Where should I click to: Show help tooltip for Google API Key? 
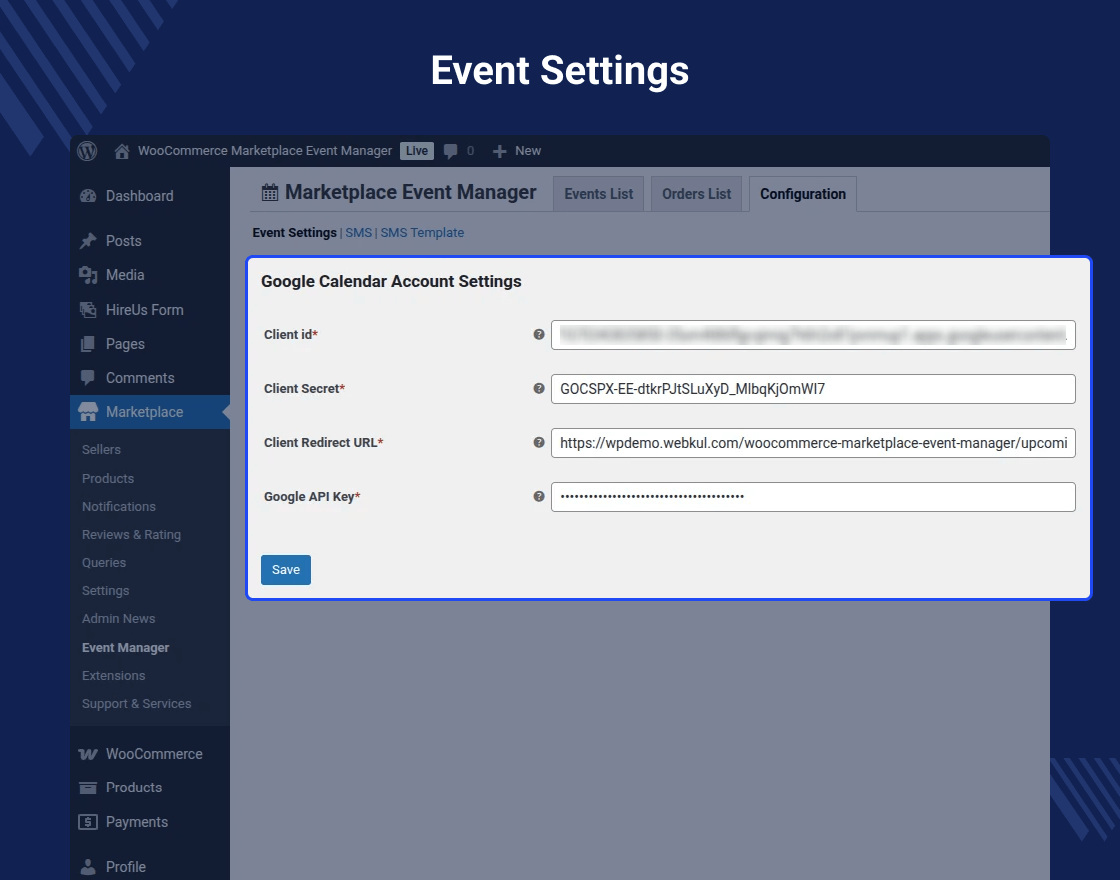(539, 496)
